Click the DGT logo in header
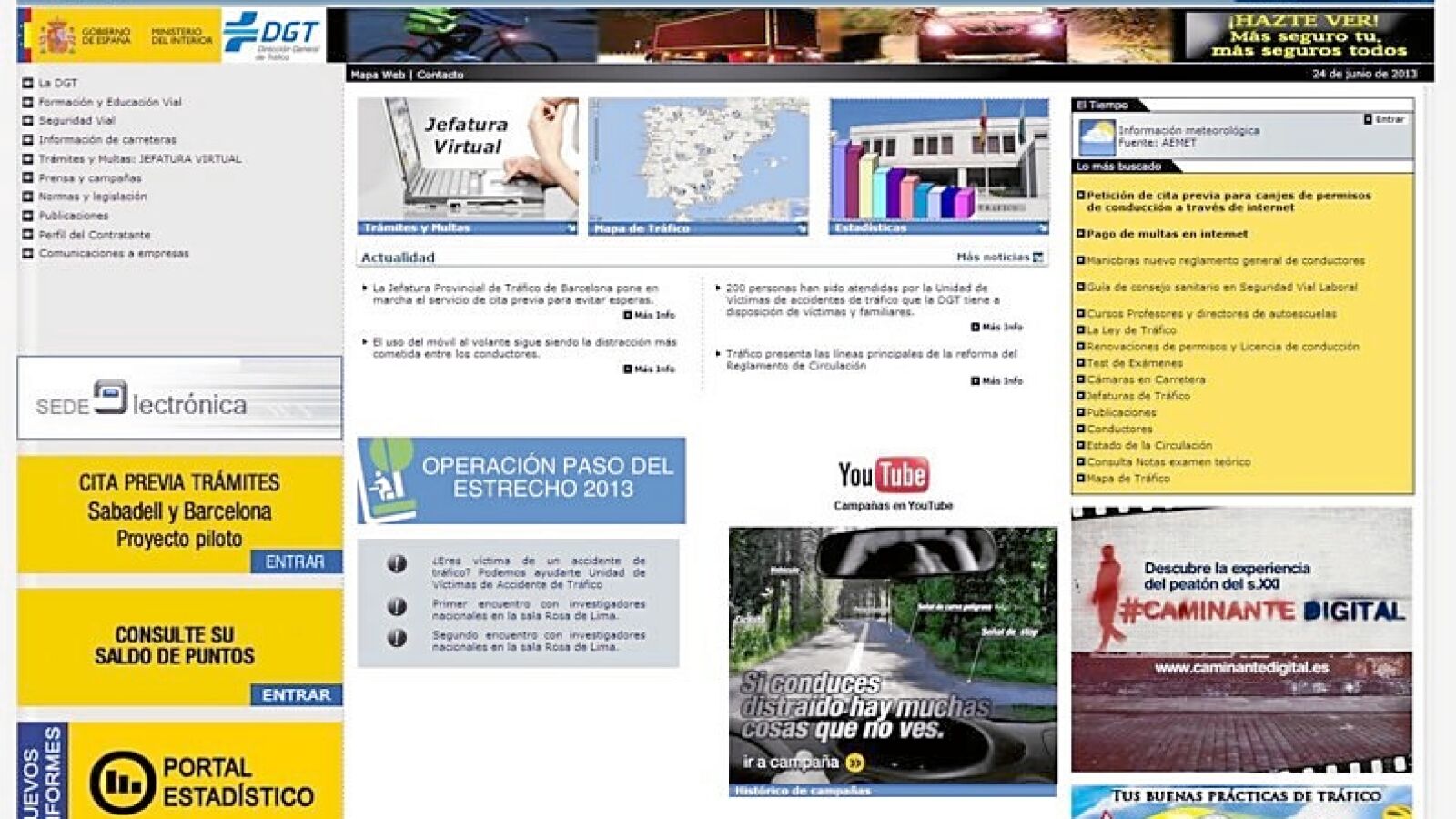This screenshot has width=1456, height=819. pos(272,35)
